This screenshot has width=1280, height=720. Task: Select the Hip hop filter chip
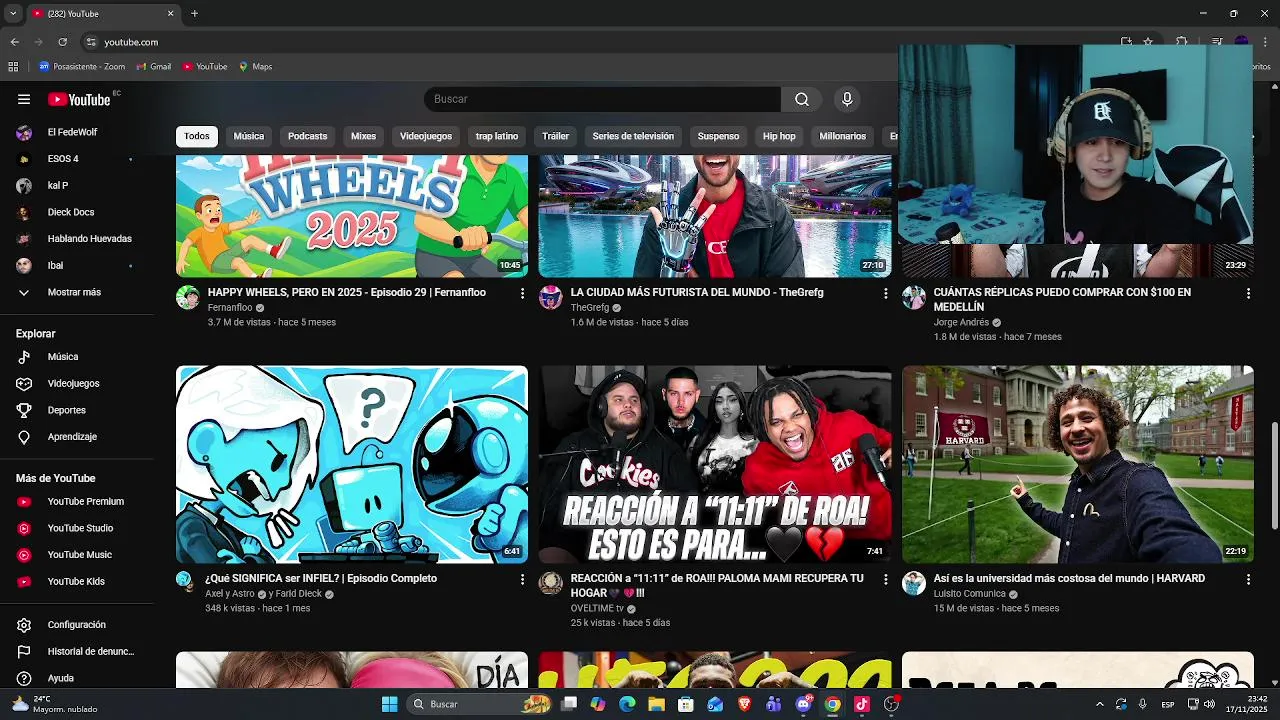coord(779,136)
